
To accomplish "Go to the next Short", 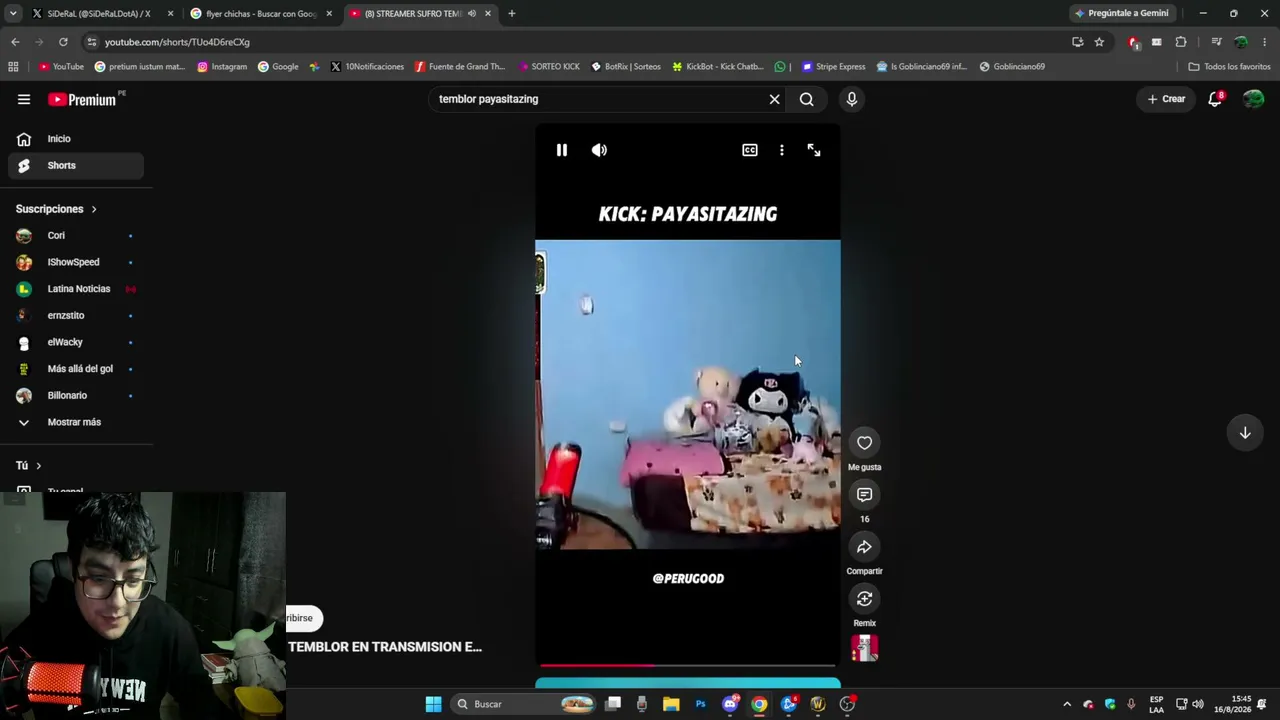I will tap(1245, 433).
